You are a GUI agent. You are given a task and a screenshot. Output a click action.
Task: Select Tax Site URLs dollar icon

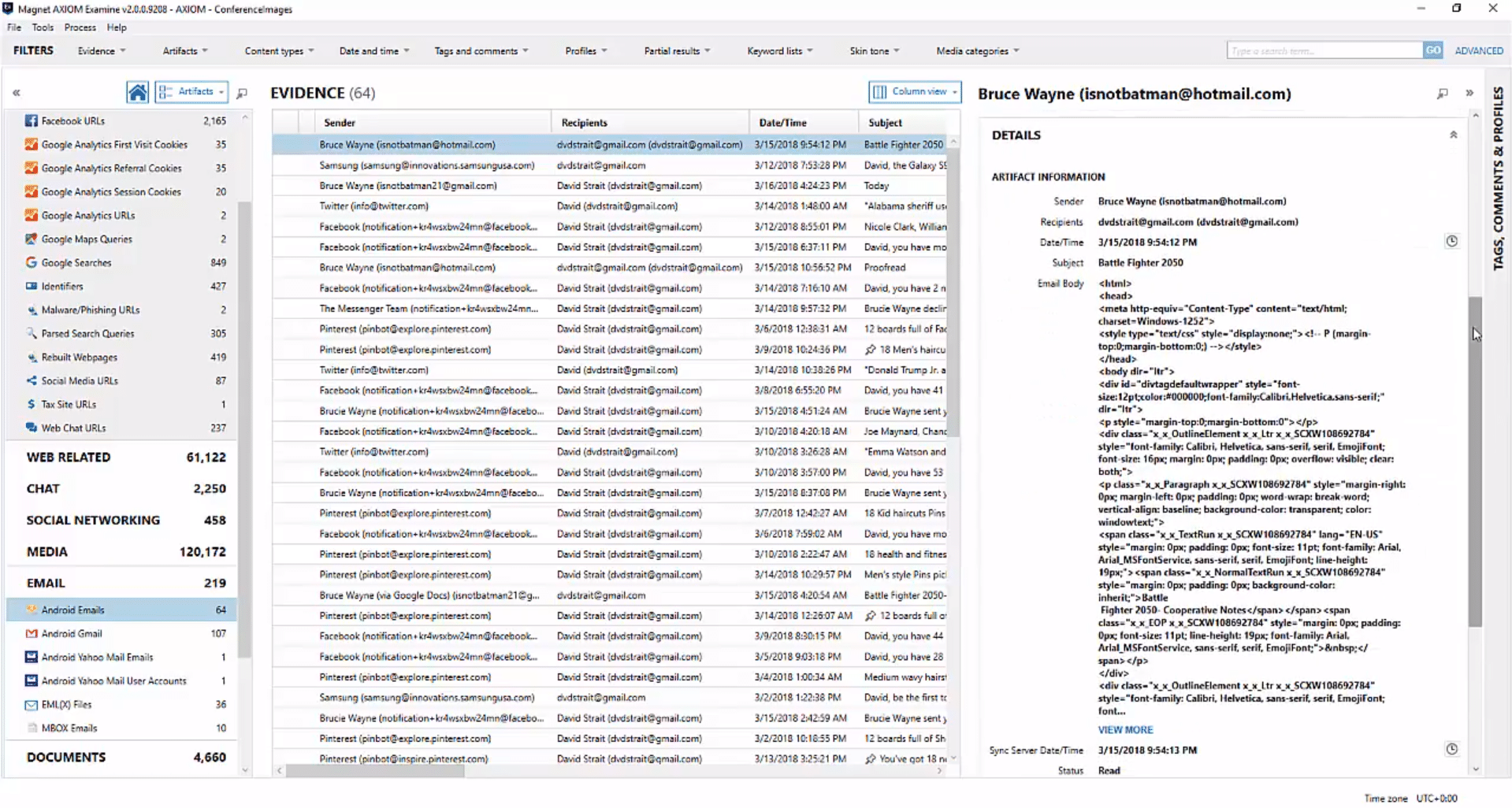point(32,404)
